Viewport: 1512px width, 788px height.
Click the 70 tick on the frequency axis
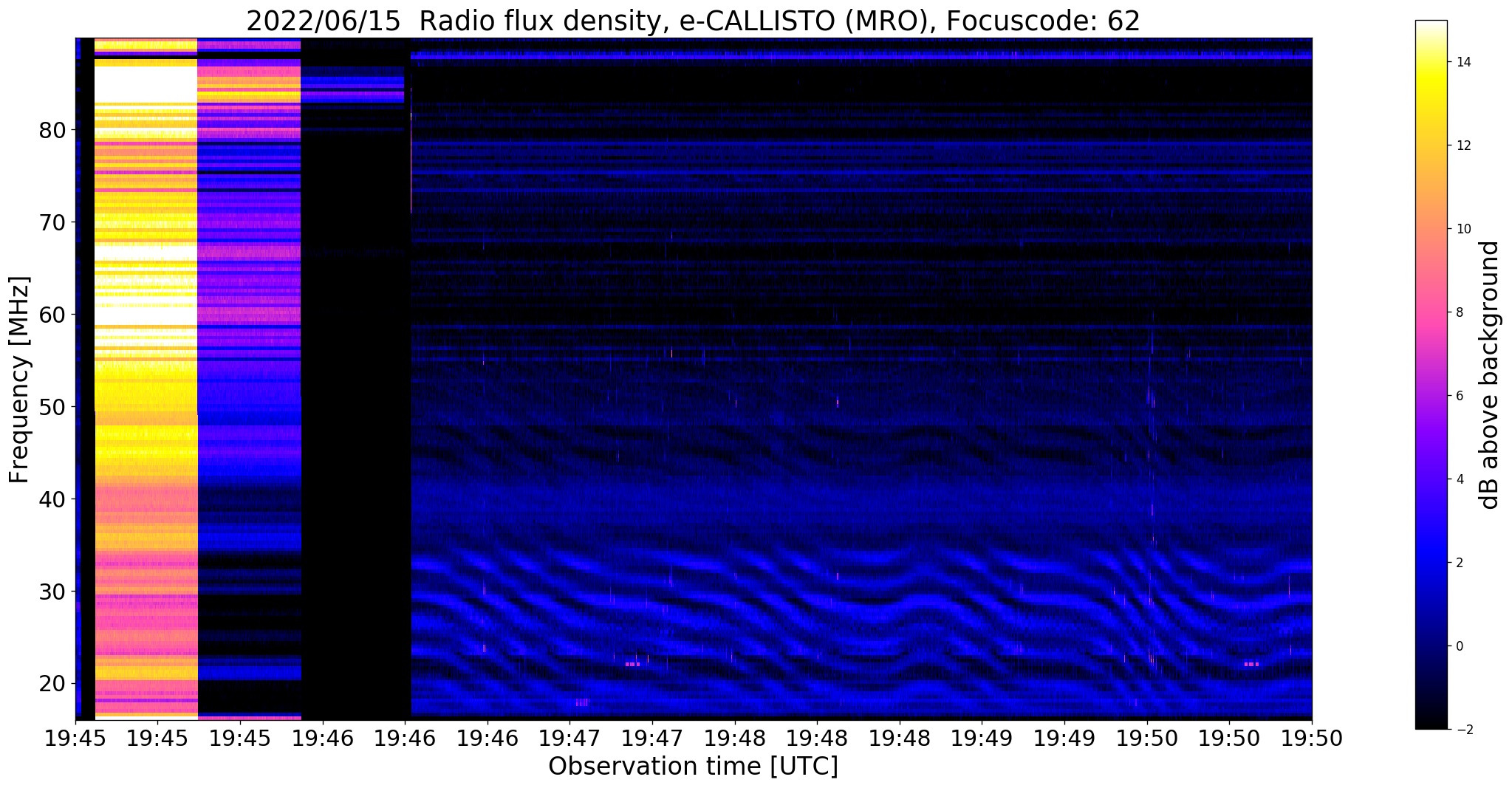[53, 222]
